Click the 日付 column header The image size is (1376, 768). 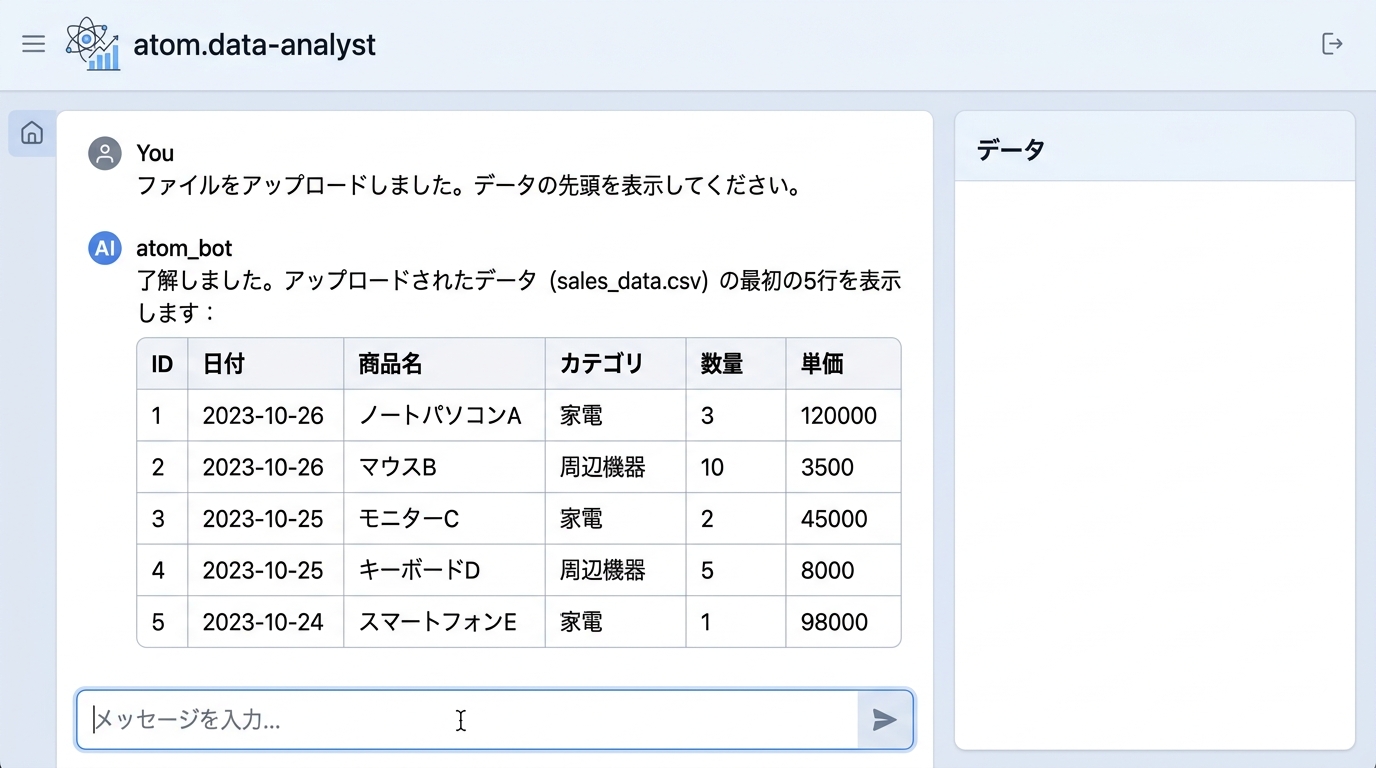223,364
